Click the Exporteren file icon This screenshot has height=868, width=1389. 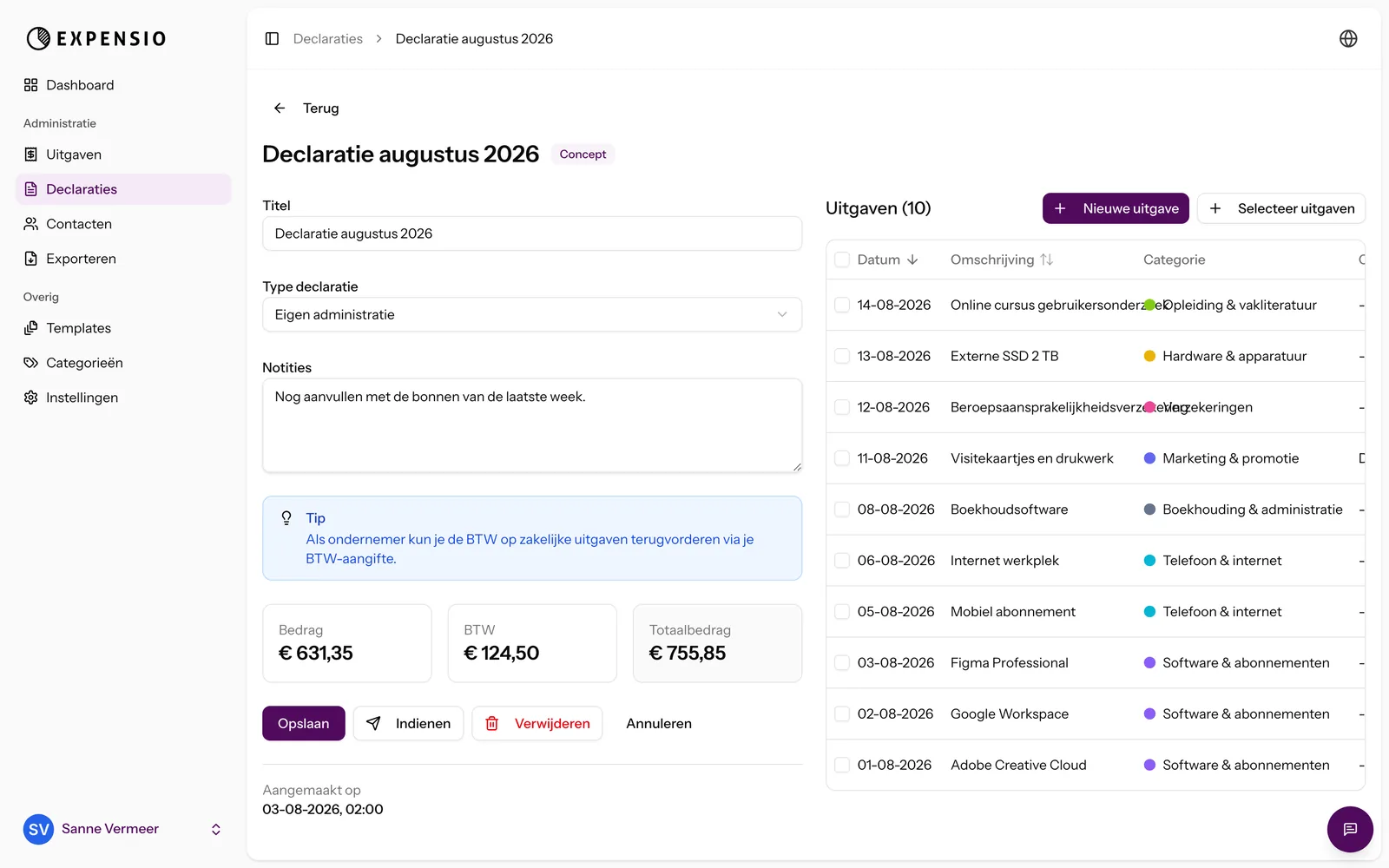(31, 259)
